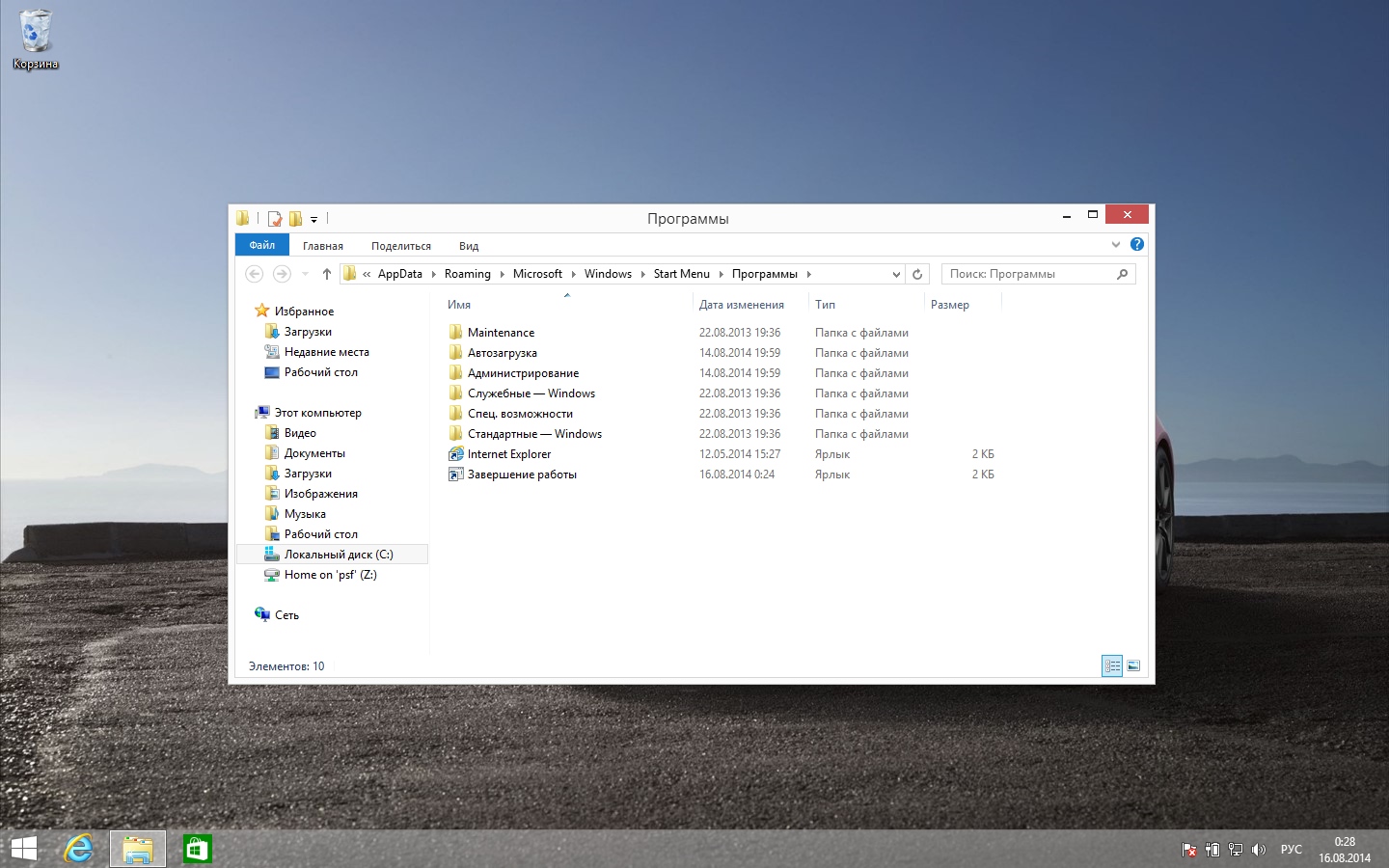Screen dimensions: 1389x868
Task: Click Start Menu in the address breadcrumb
Action: pyautogui.click(x=682, y=274)
